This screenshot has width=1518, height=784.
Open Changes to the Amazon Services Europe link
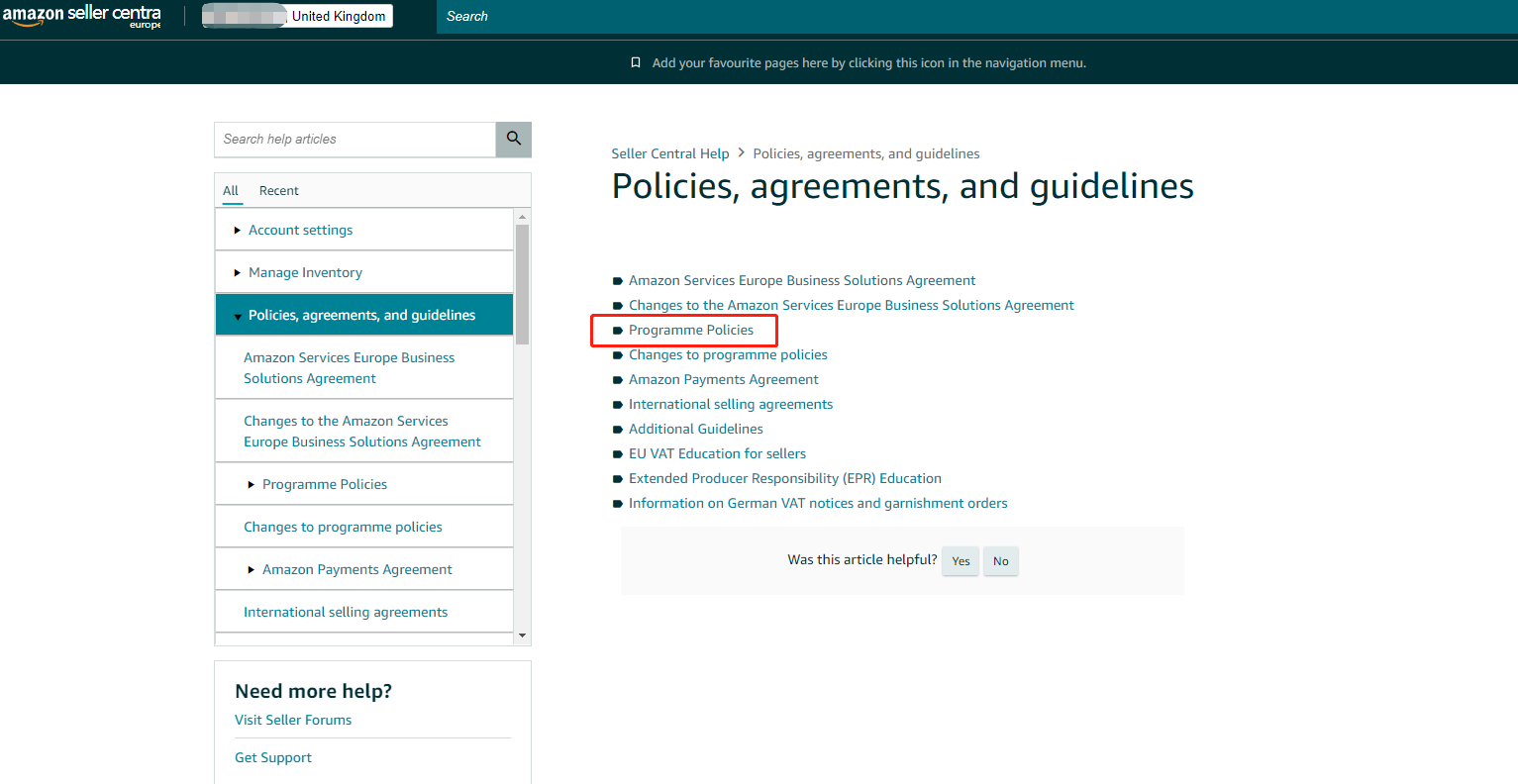pos(852,306)
